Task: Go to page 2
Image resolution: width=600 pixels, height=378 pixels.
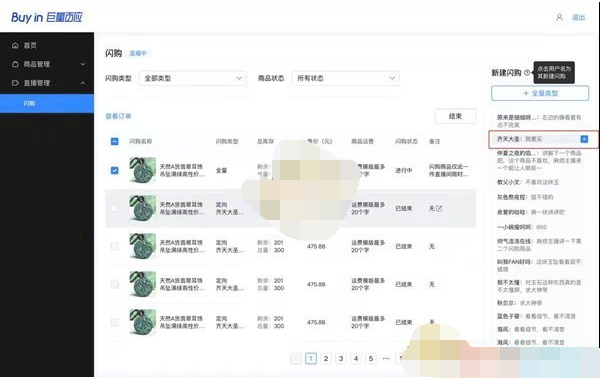Action: pyautogui.click(x=326, y=358)
